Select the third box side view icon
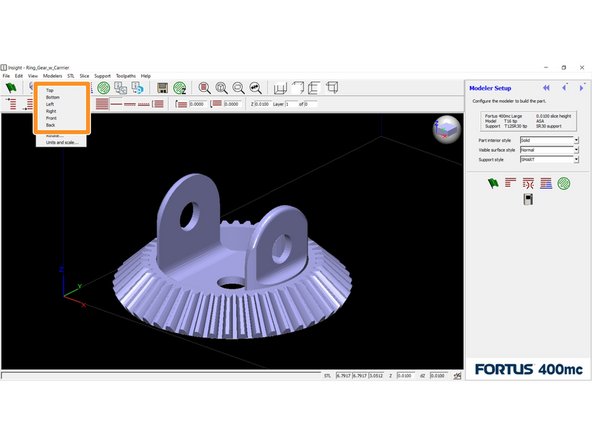Screen dimensions: 592x444 click(x=314, y=88)
